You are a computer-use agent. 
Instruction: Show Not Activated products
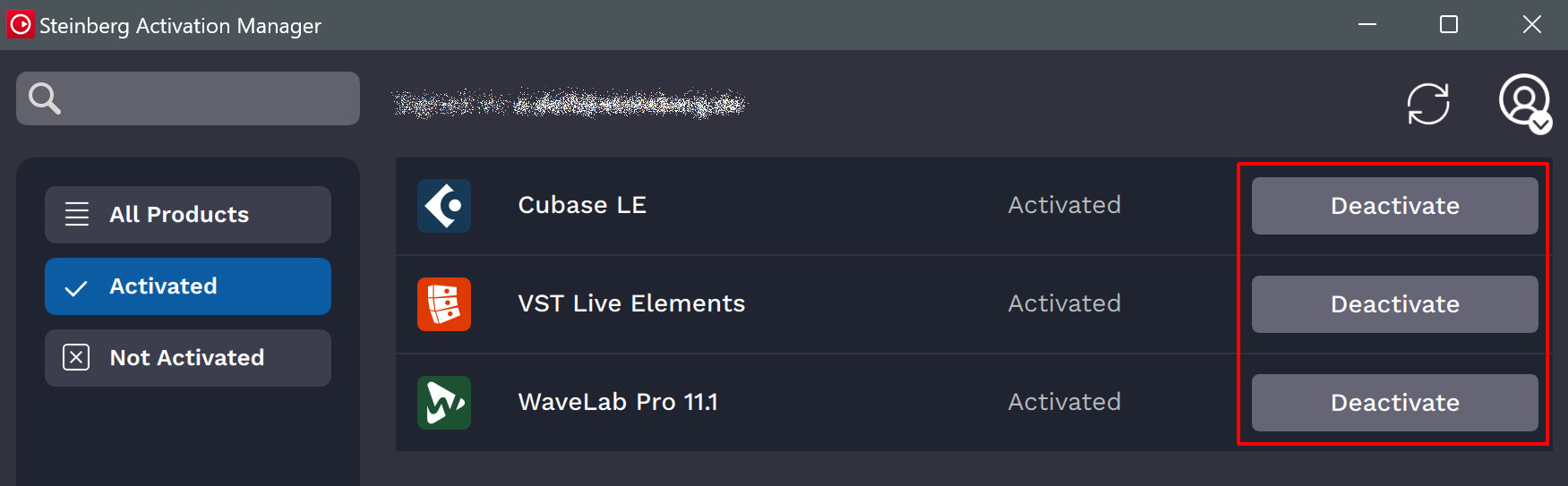point(188,358)
